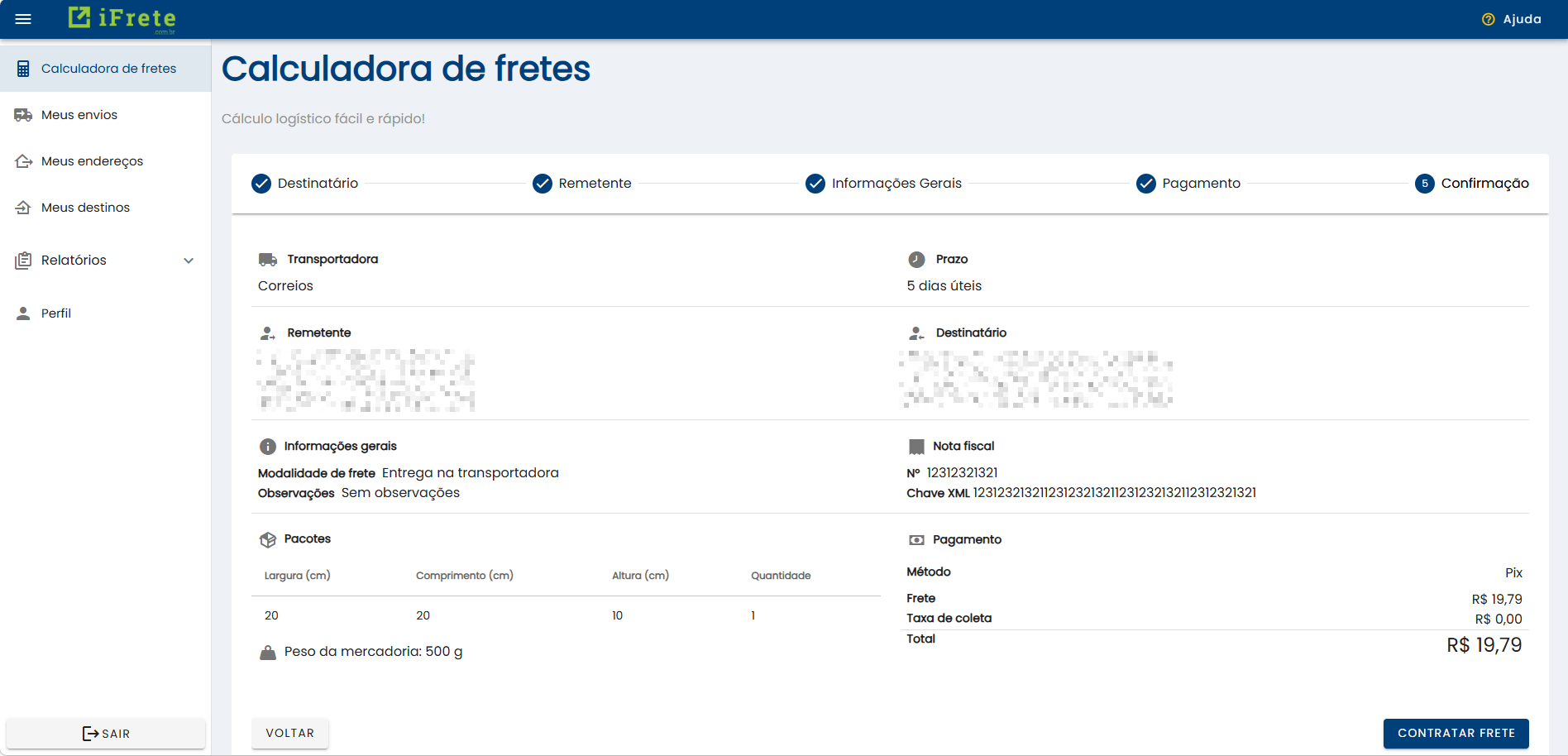Expand the Relatórios section chevron
Screen dimensions: 1568x756
point(189,260)
